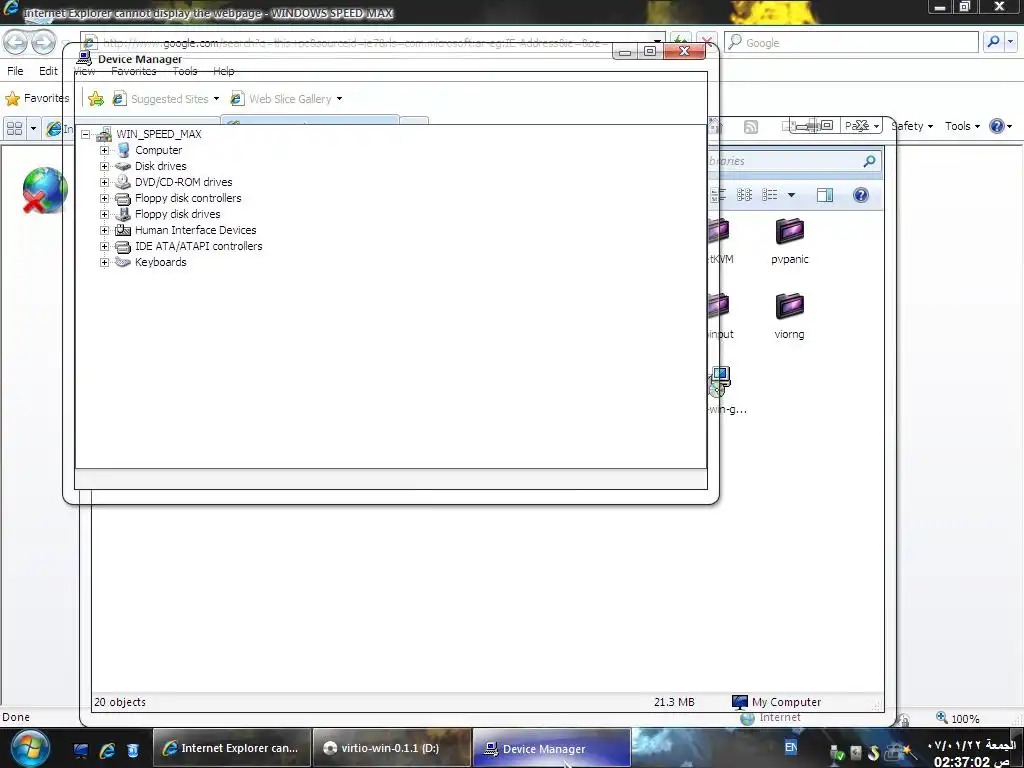Click Show Desktop quick launch icon
The height and width of the screenshot is (768, 1024).
(x=80, y=750)
